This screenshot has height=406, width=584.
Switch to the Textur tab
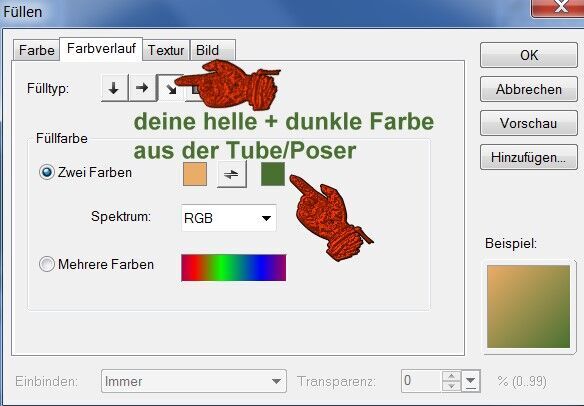click(x=166, y=50)
